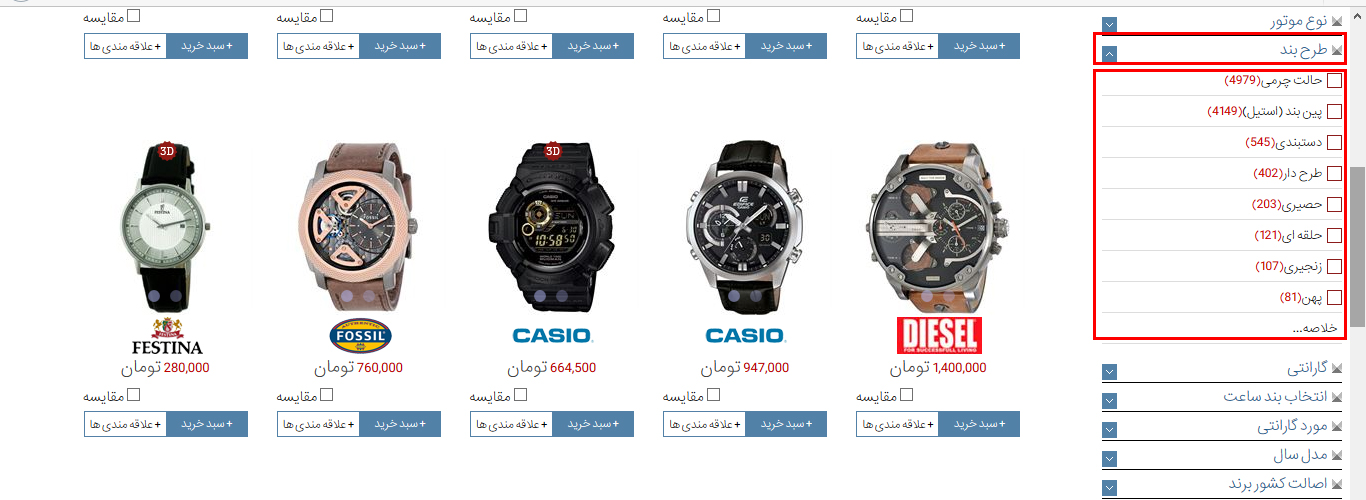View 3D badge on the Festina watch

coord(167,151)
